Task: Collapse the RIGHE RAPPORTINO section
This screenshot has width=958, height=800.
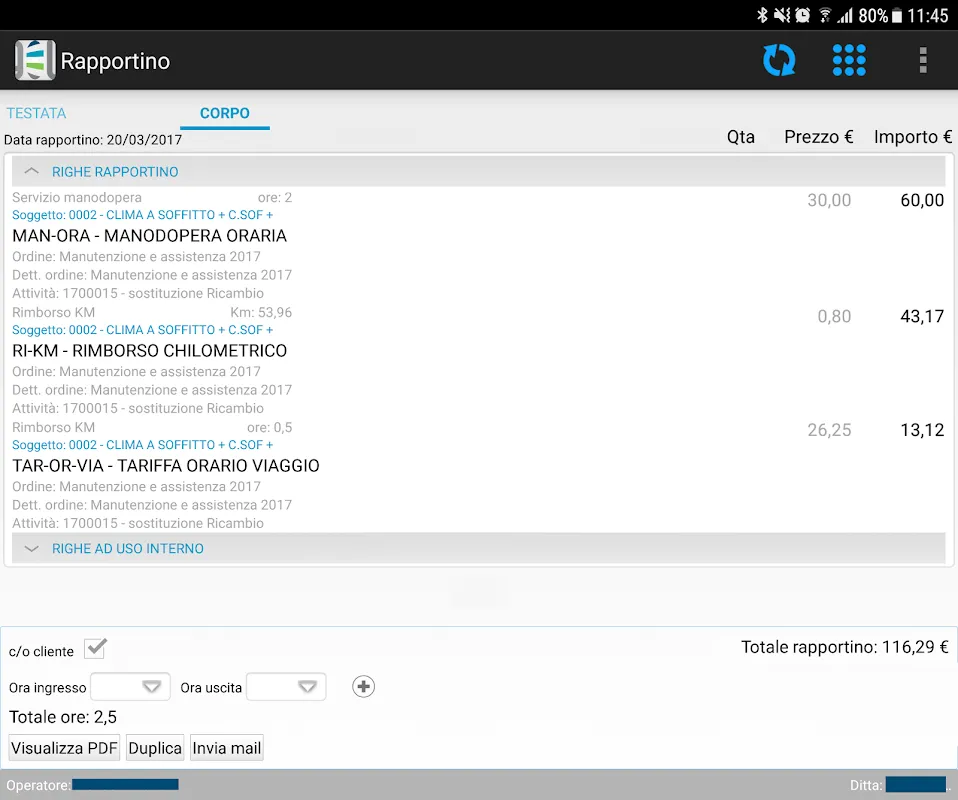Action: pyautogui.click(x=32, y=172)
